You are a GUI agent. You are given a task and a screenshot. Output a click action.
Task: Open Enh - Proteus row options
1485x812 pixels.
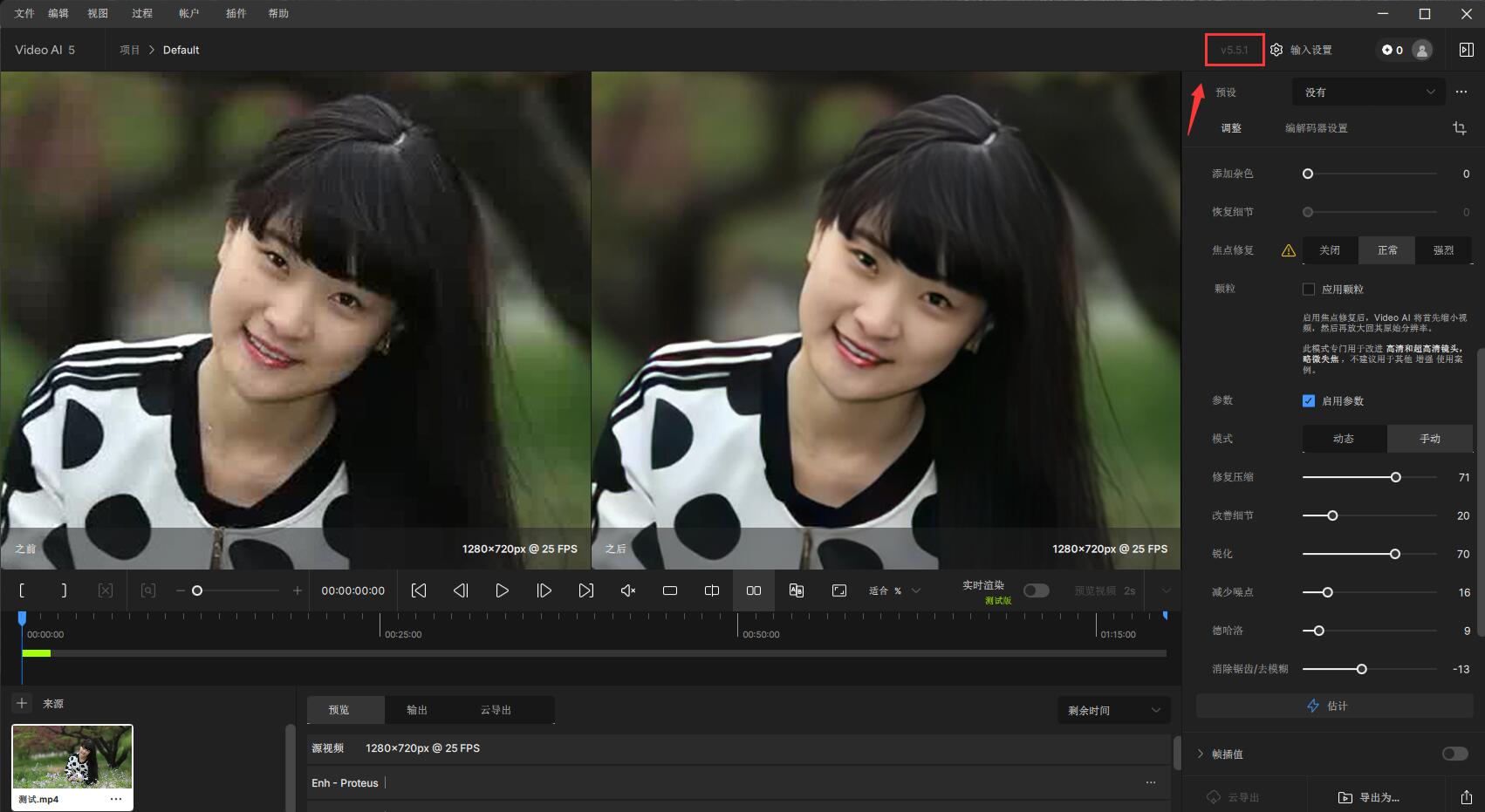[x=1151, y=782]
